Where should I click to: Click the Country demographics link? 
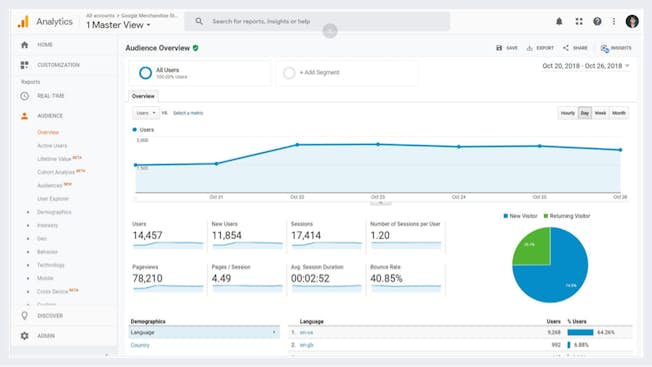tap(140, 345)
